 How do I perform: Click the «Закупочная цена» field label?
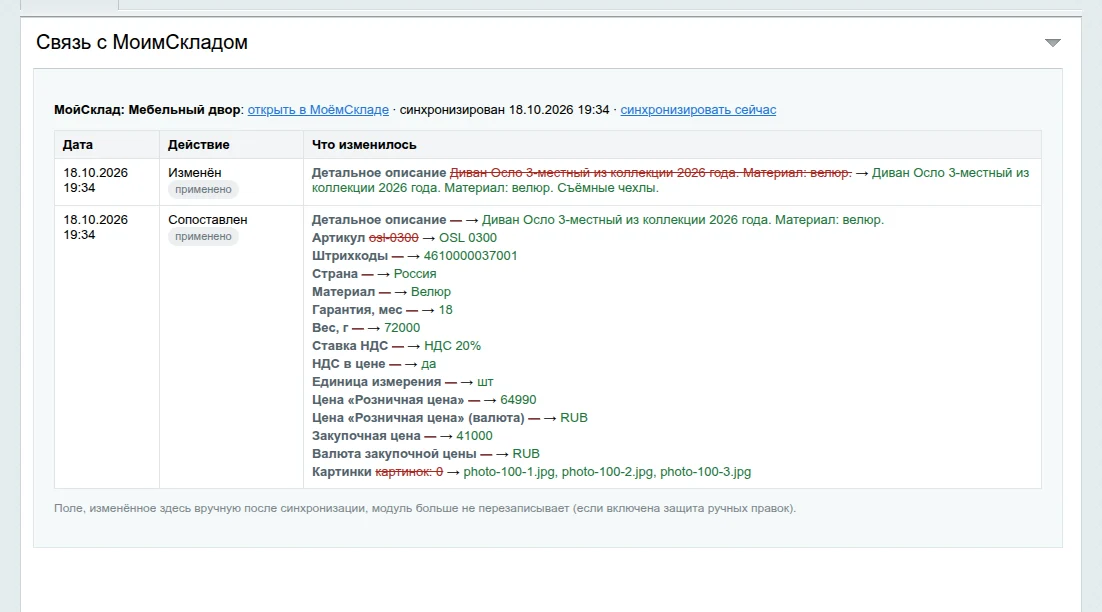(x=366, y=436)
